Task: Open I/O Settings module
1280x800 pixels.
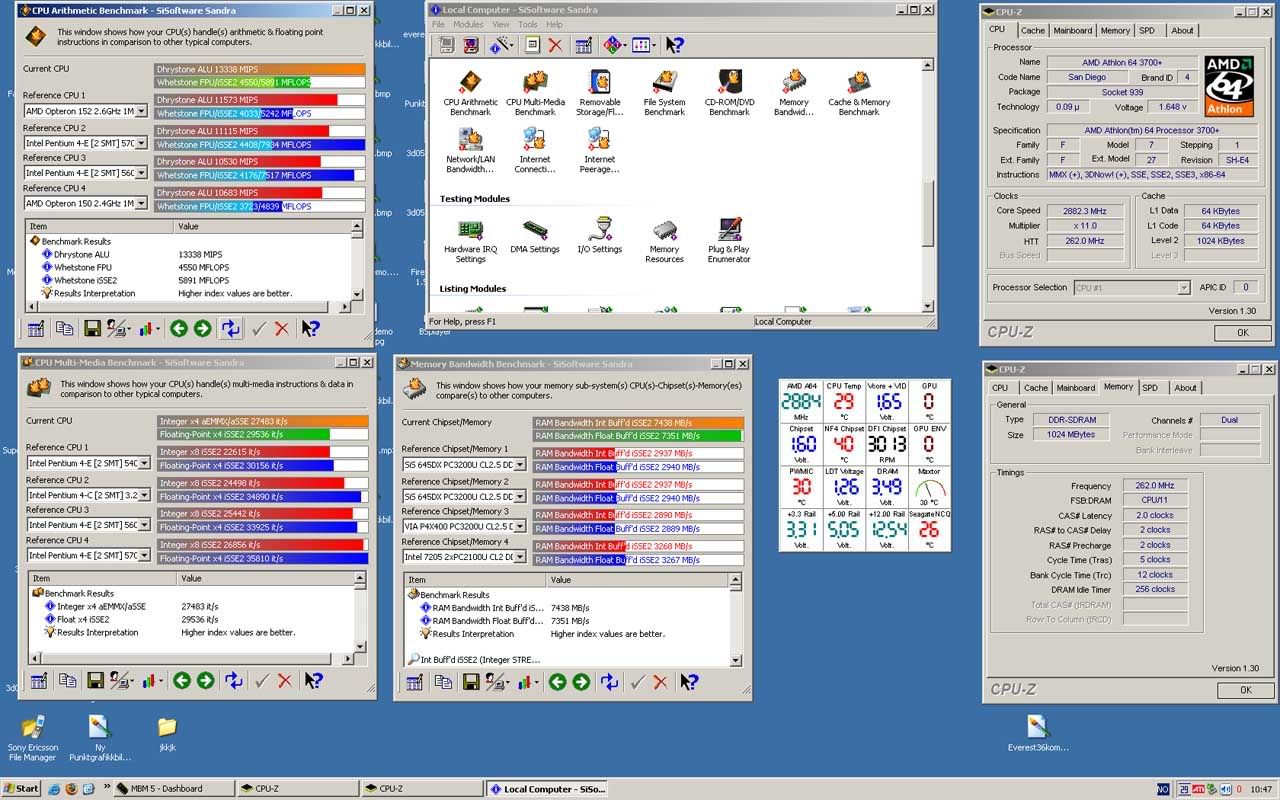Action: [x=599, y=237]
